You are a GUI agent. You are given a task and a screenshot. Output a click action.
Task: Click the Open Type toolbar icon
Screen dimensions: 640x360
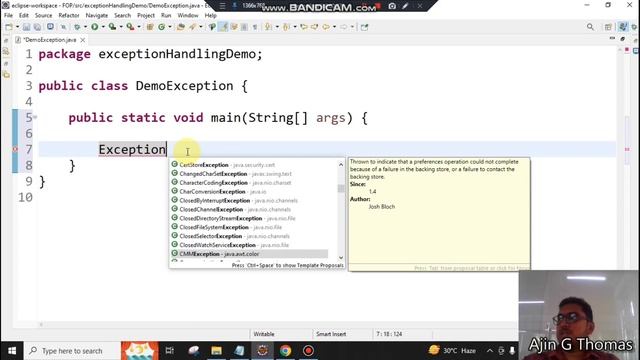pos(181,27)
